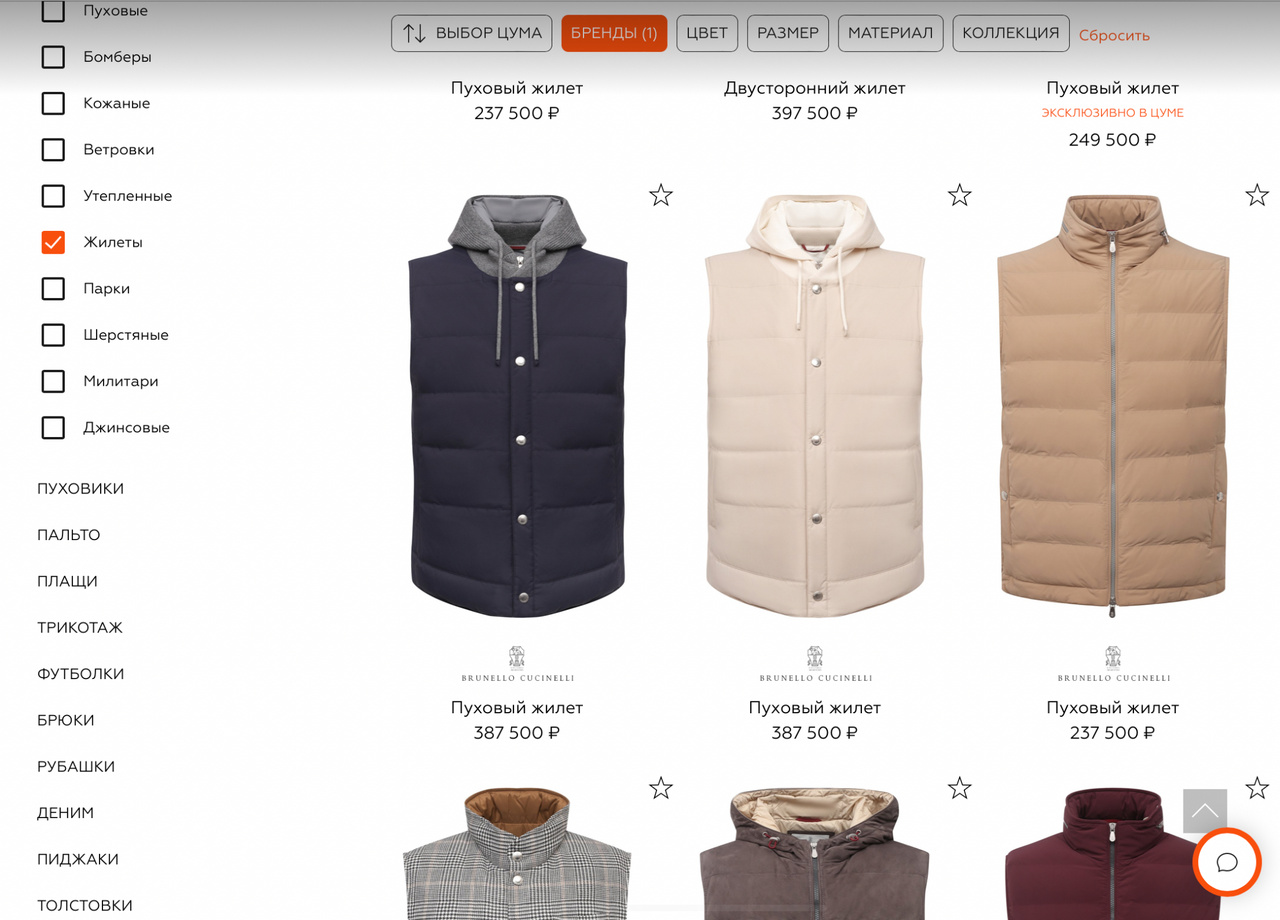Viewport: 1280px width, 920px height.
Task: Add the cream hooded vest to favorites
Action: [959, 195]
